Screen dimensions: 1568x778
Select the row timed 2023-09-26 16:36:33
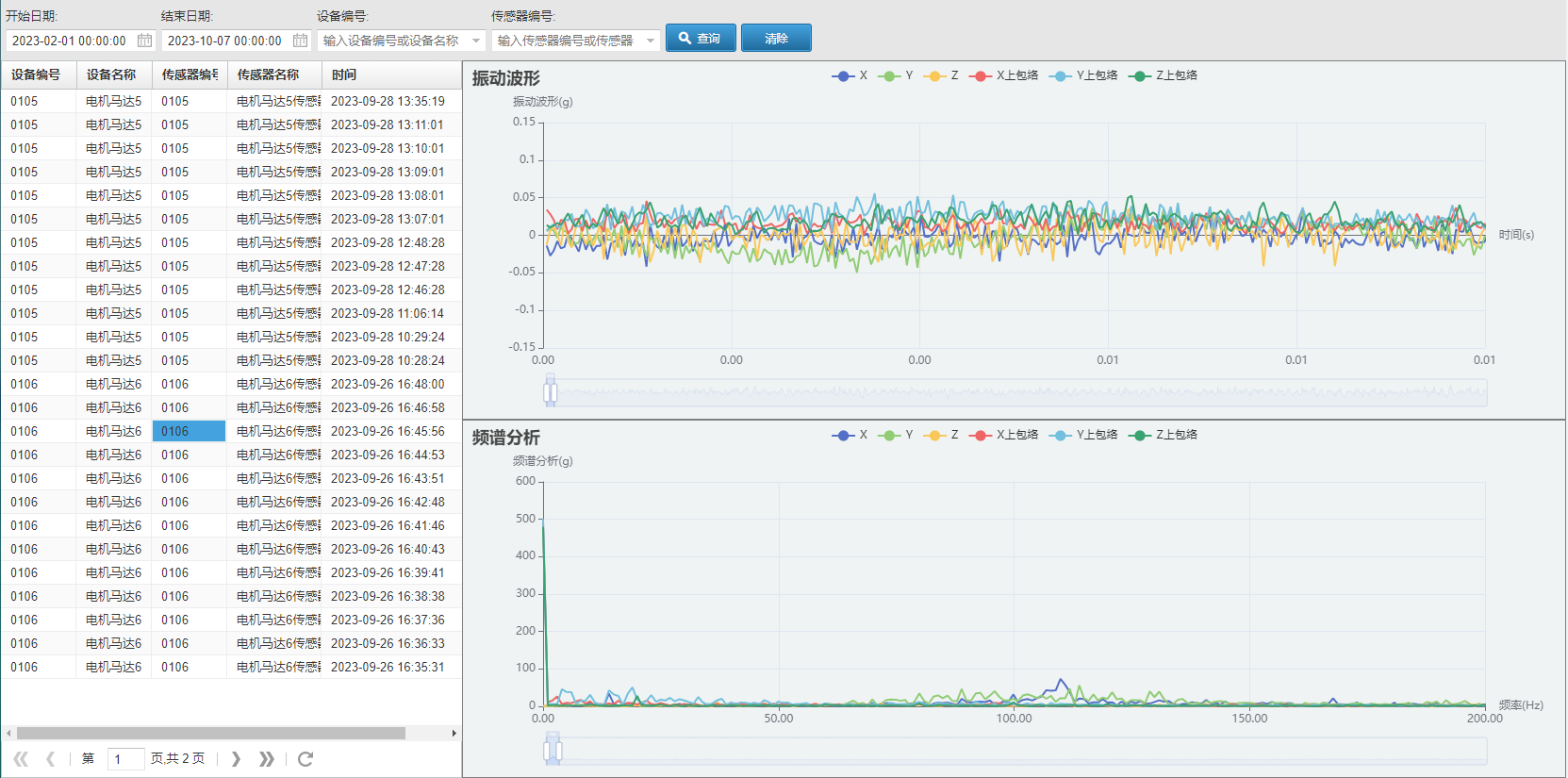(x=231, y=643)
